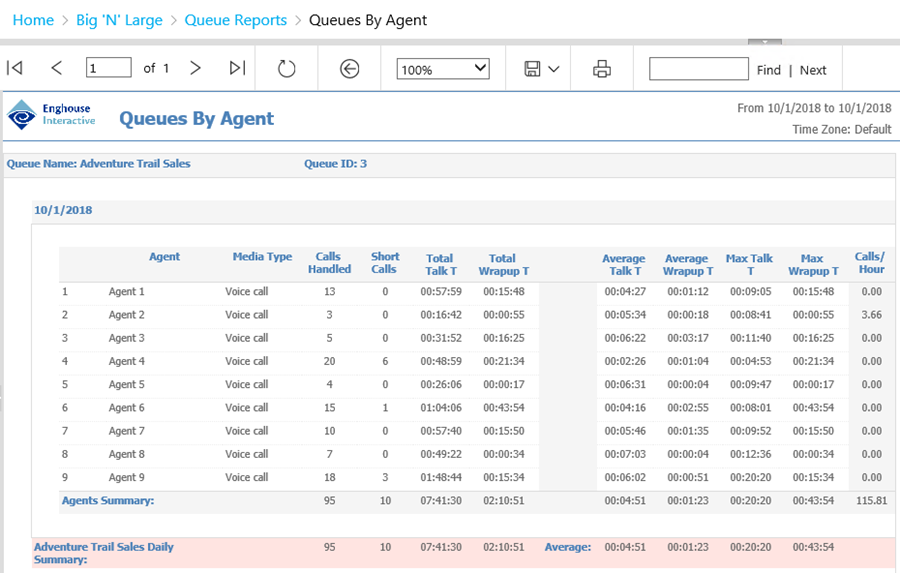Click Next search result button
The width and height of the screenshot is (900, 573).
(x=813, y=70)
